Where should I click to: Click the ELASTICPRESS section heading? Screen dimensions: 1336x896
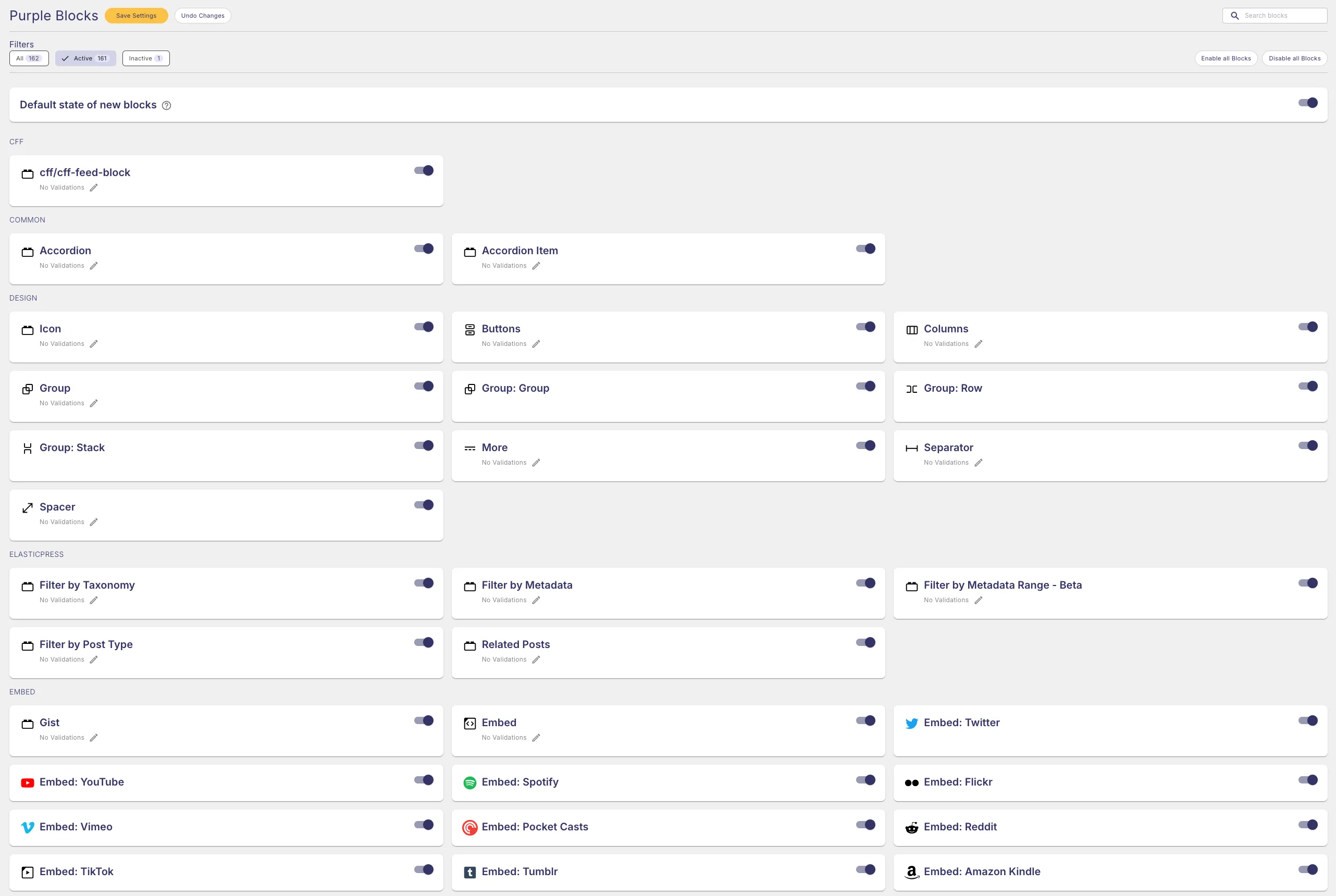pyautogui.click(x=36, y=554)
